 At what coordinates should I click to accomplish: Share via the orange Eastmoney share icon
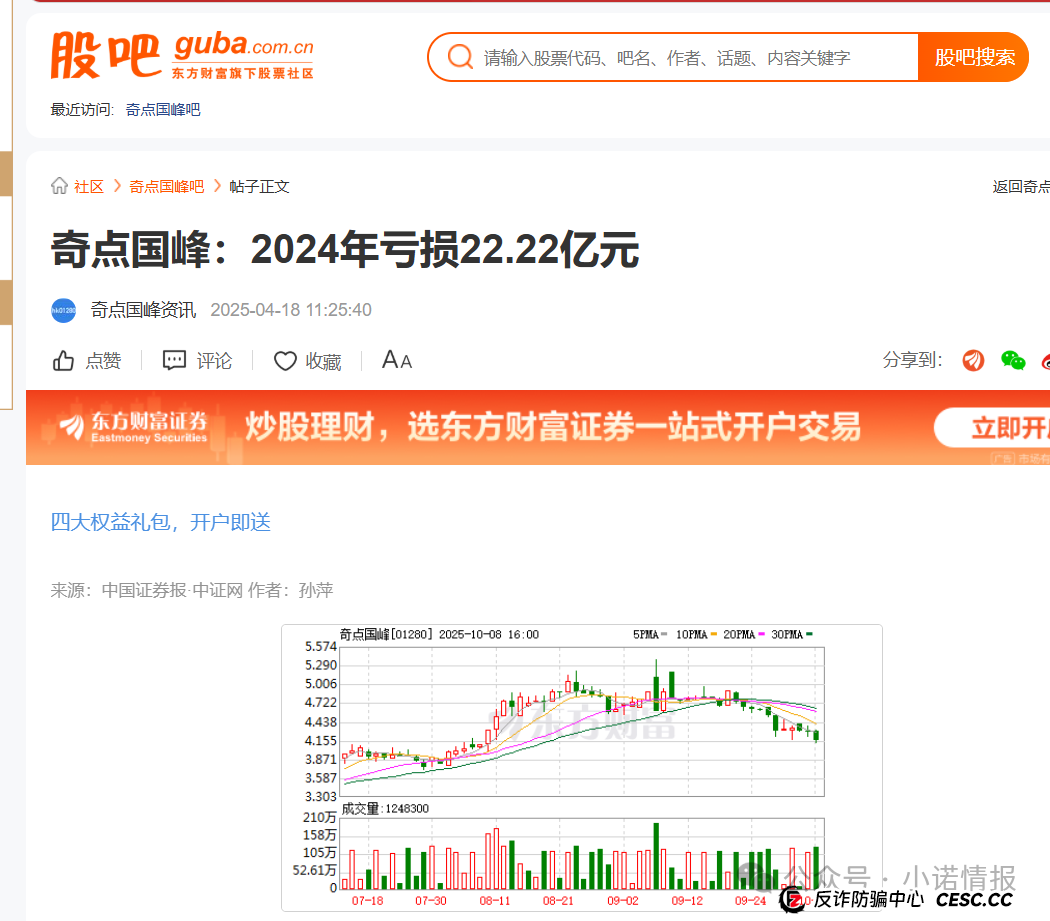(972, 360)
